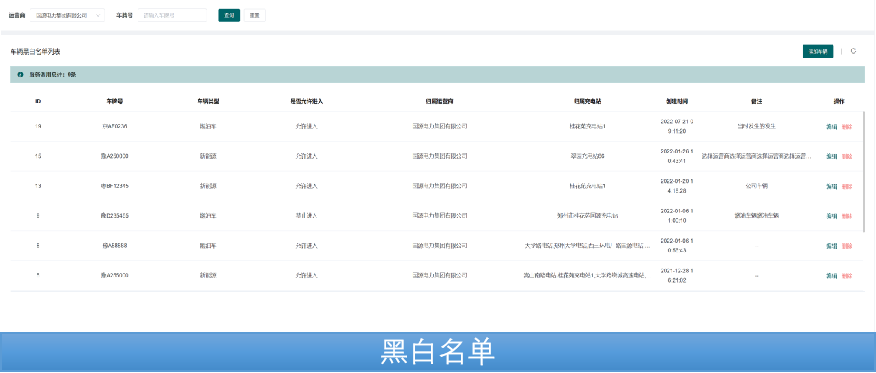876x373 pixels.
Task: Delete the bottom row dated 2021-12-28
Action: [x=847, y=275]
